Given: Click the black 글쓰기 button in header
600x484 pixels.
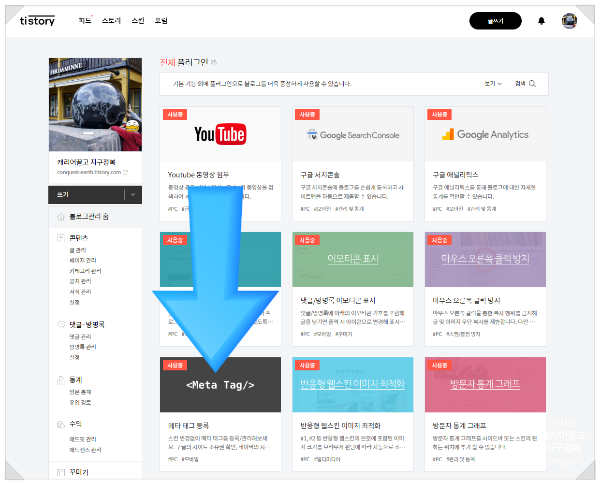Looking at the screenshot, I should tap(495, 21).
